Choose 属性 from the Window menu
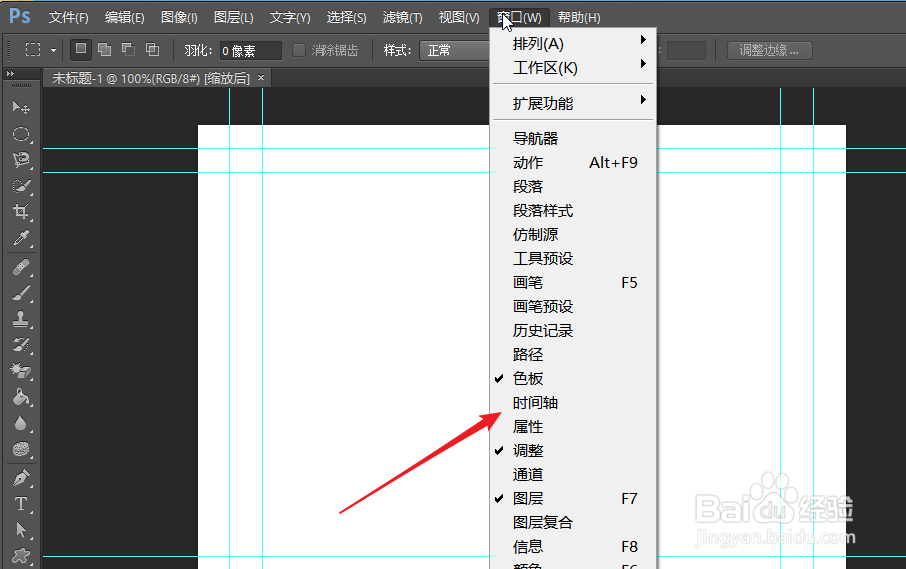 coord(573,427)
